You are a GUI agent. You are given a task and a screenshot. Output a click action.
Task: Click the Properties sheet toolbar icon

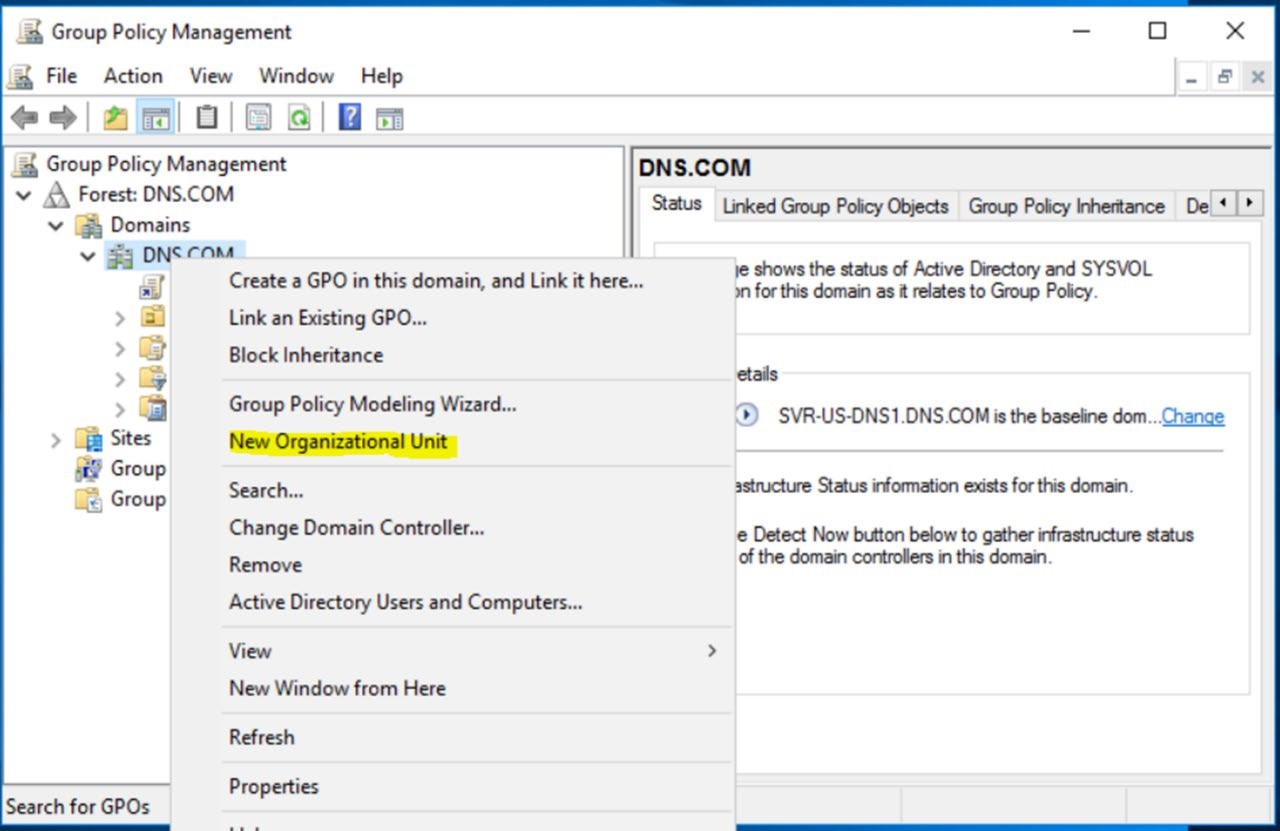pos(259,118)
